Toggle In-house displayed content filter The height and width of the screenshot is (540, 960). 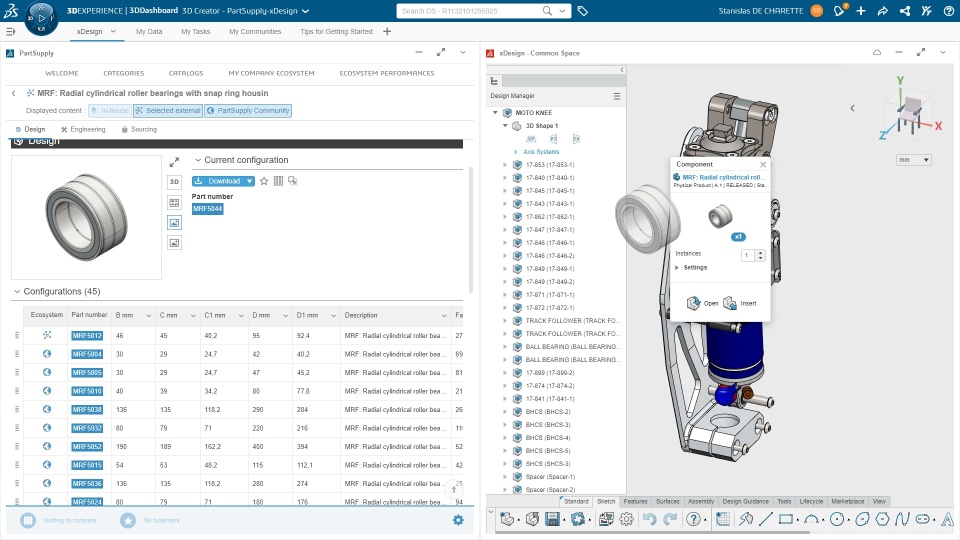[110, 111]
